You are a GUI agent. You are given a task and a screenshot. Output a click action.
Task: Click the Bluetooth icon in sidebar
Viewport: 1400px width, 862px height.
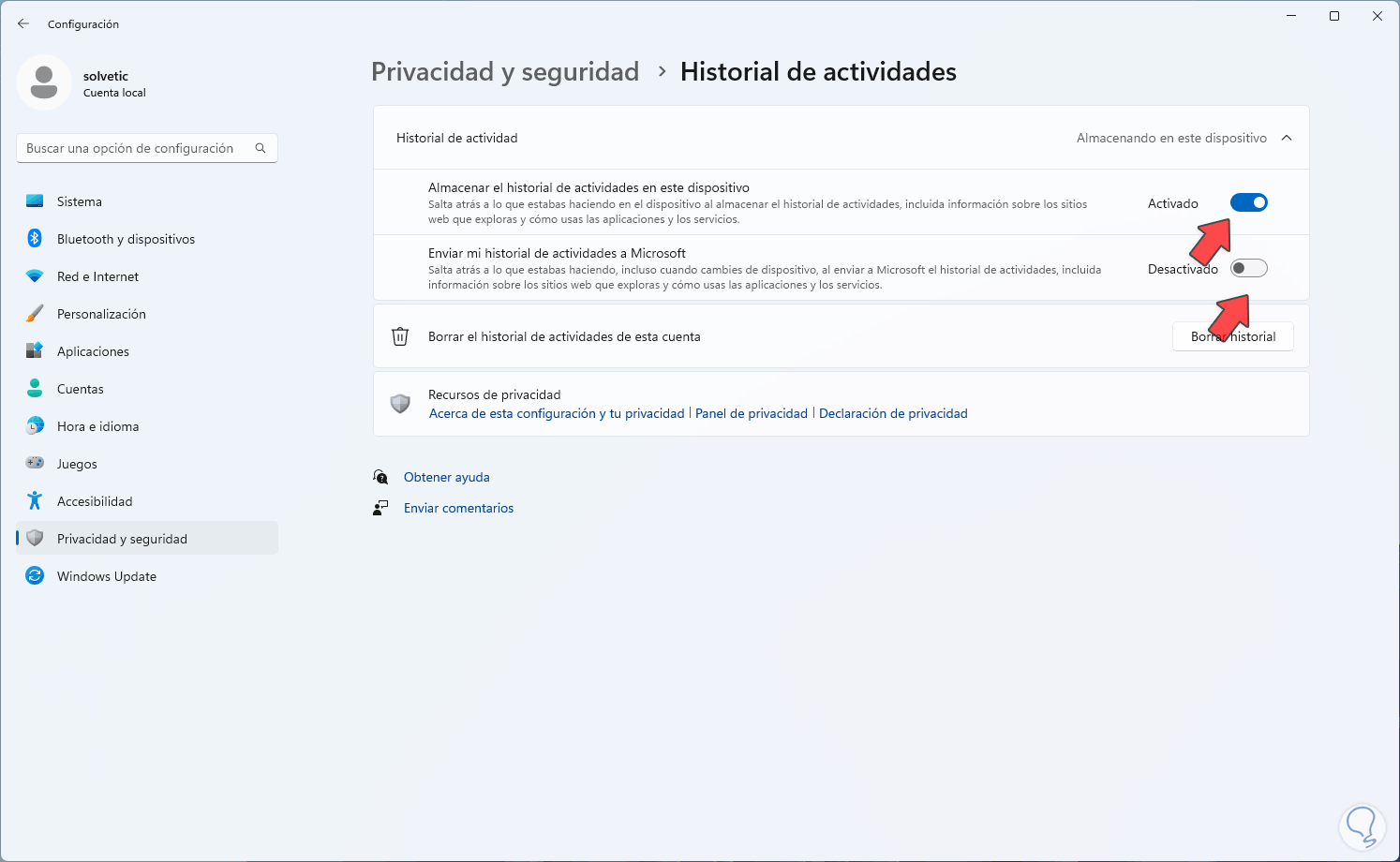pyautogui.click(x=35, y=239)
